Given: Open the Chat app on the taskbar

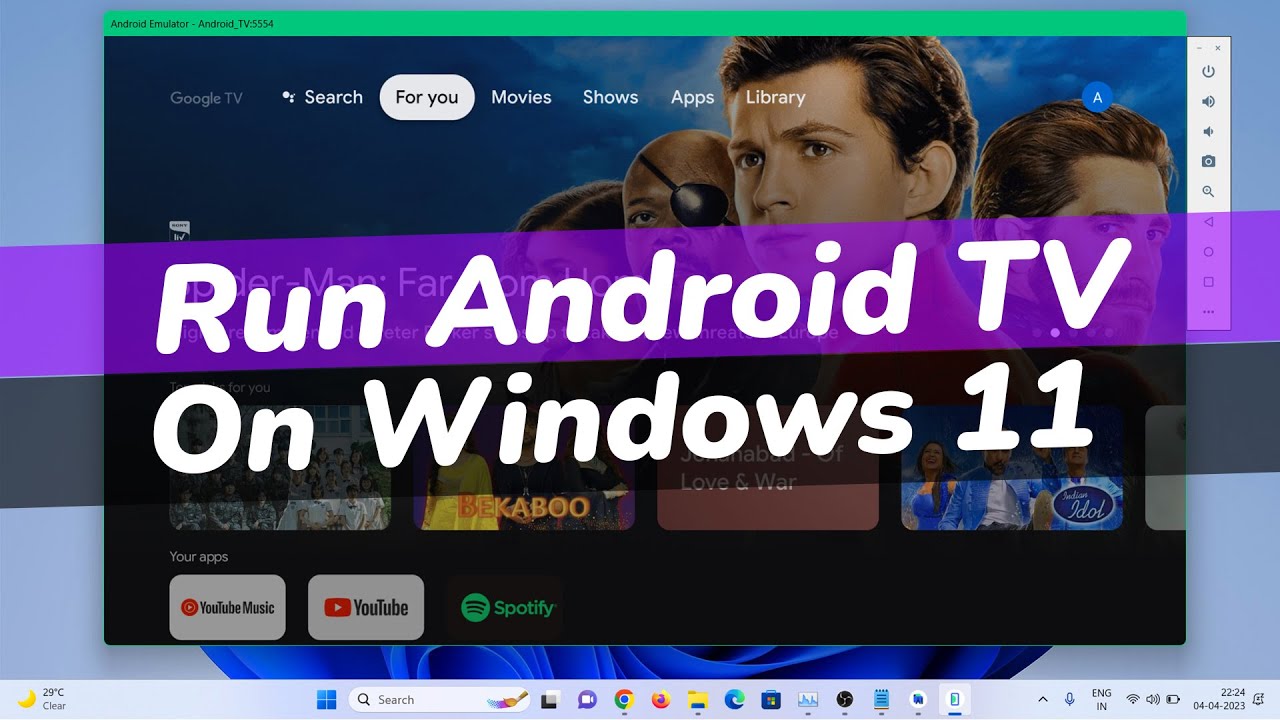Looking at the screenshot, I should pyautogui.click(x=587, y=700).
